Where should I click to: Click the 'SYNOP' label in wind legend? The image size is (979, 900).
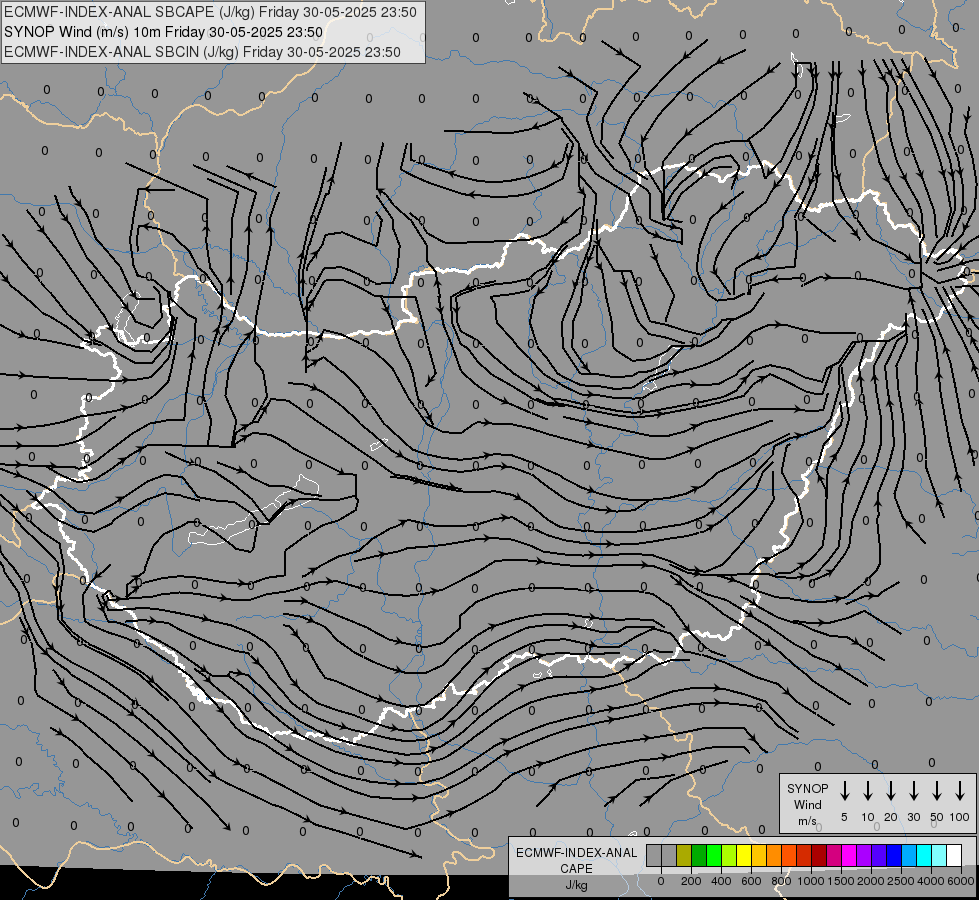(807, 789)
